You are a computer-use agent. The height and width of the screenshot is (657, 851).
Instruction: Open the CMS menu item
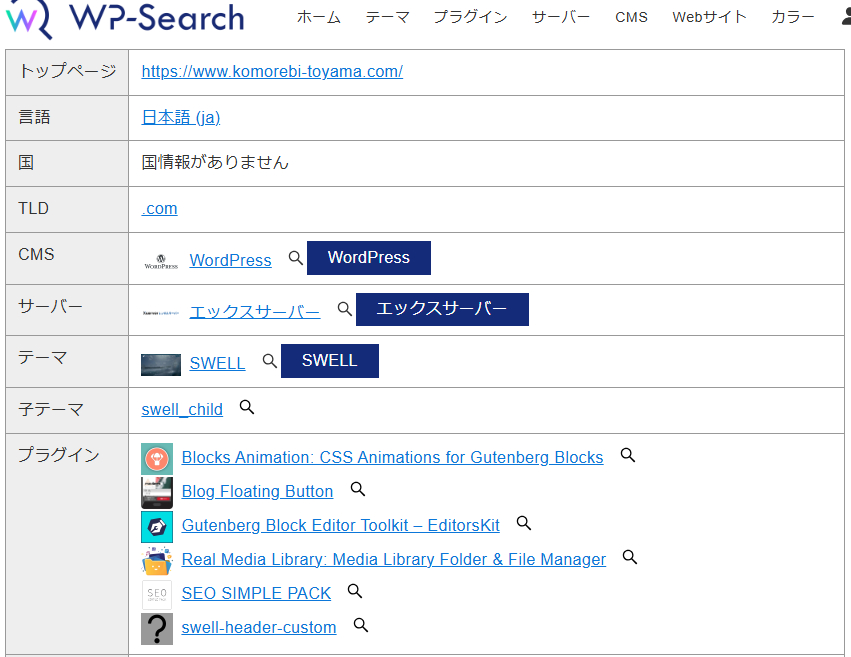631,17
